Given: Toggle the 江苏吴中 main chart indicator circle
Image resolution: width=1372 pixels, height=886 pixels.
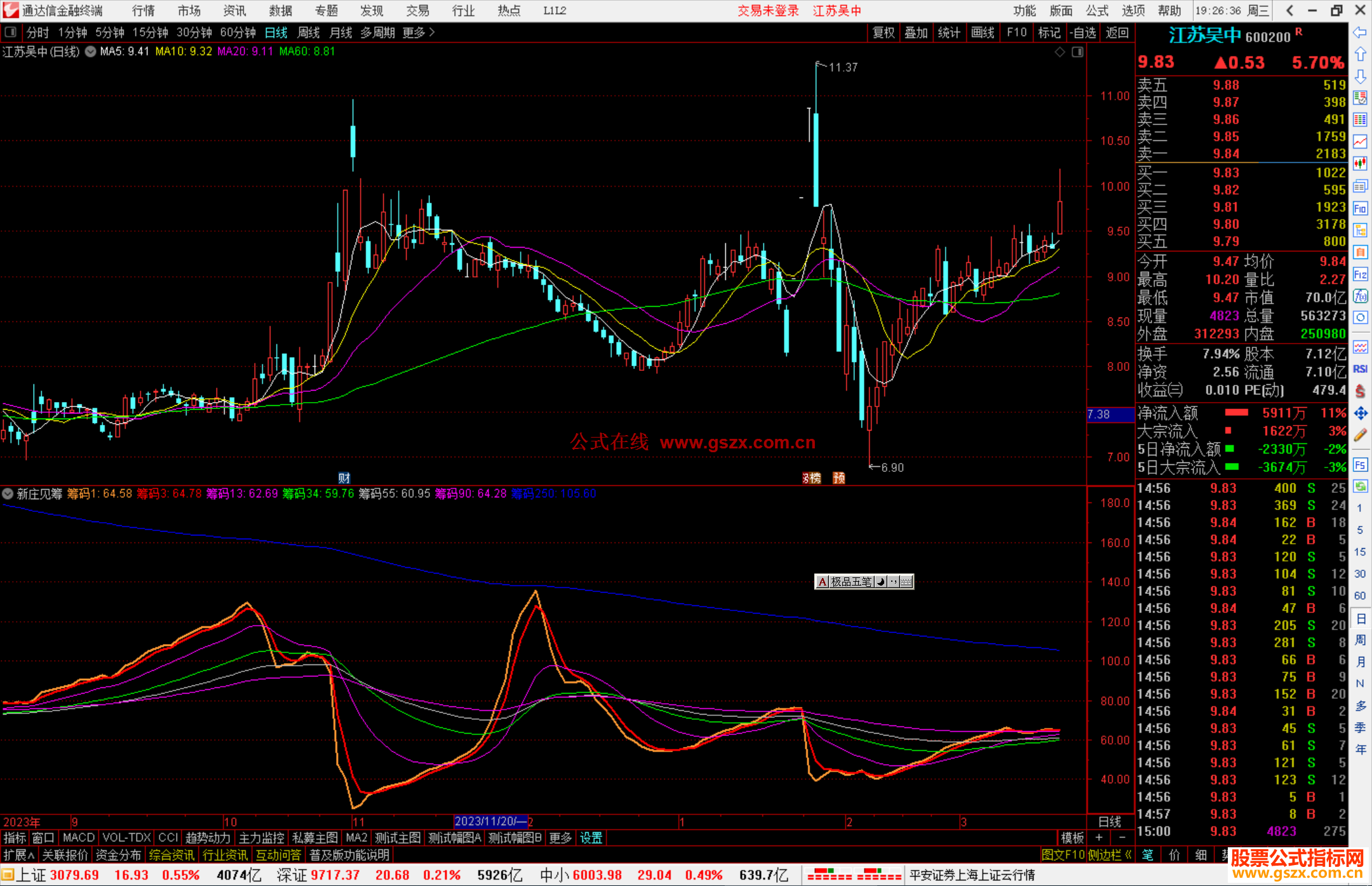Looking at the screenshot, I should coord(91,52).
